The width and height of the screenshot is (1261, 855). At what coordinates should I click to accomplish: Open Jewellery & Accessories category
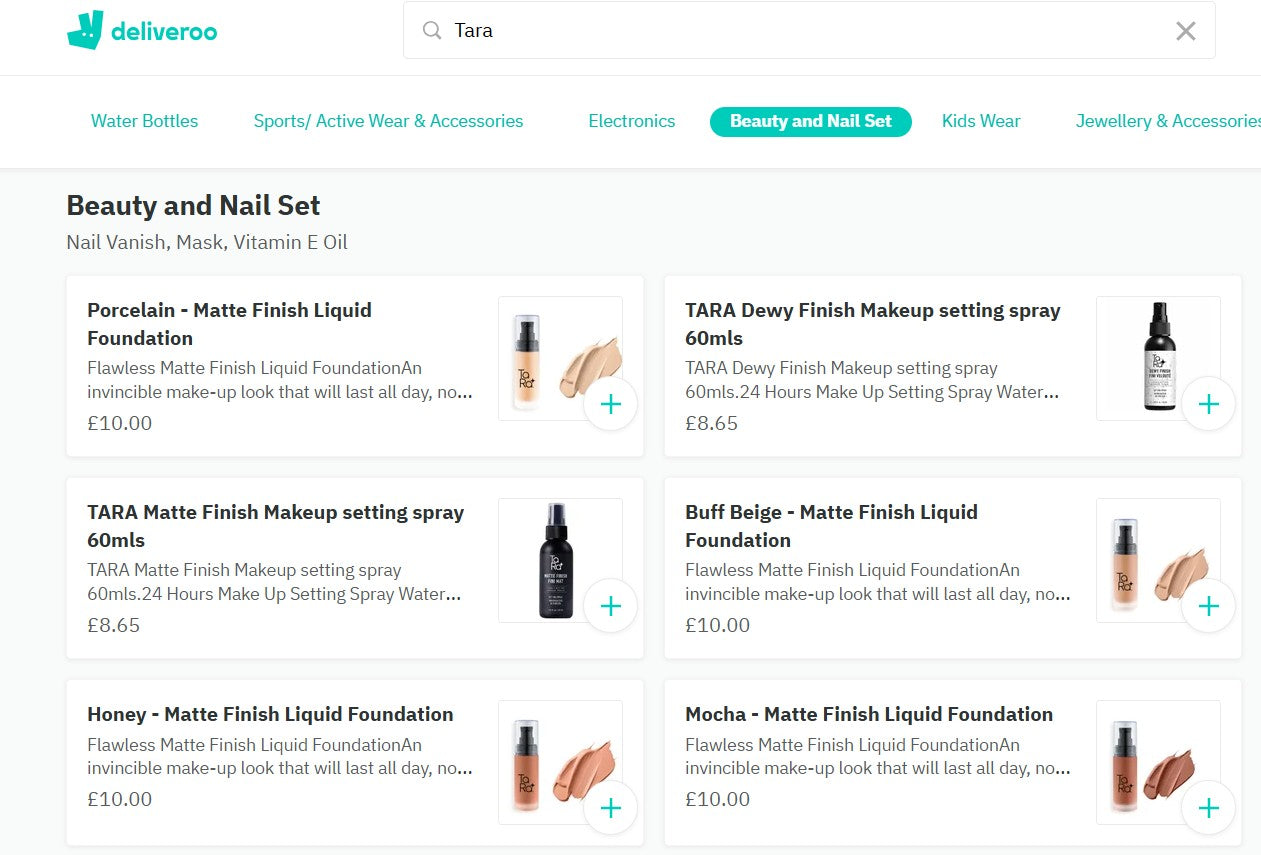[1168, 121]
